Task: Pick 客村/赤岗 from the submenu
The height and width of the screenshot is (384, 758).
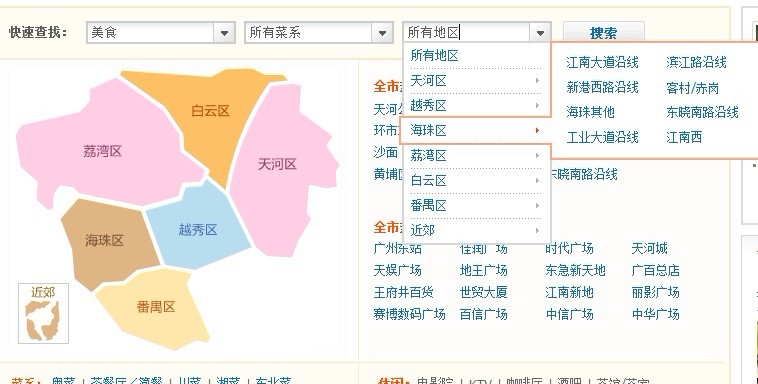Action: point(692,88)
